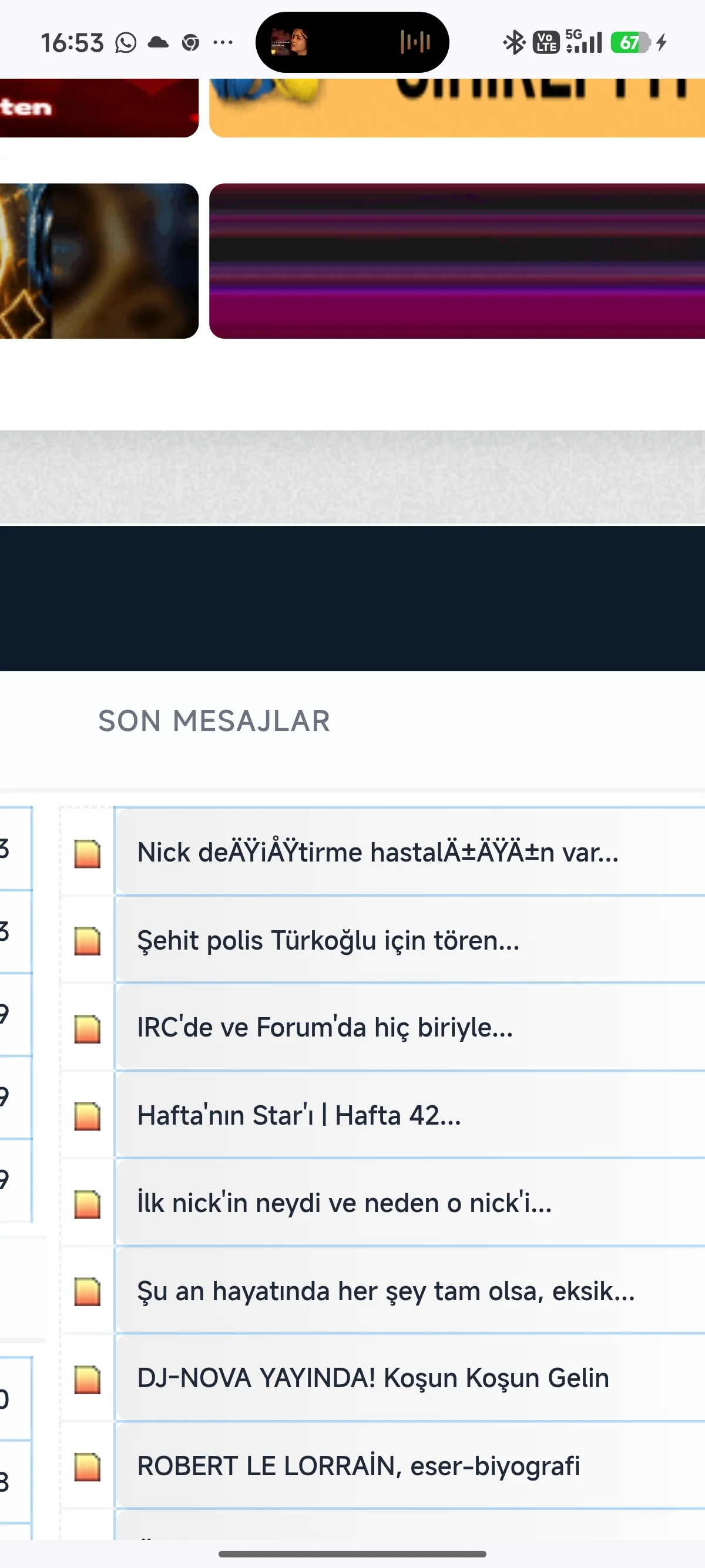The width and height of the screenshot is (705, 1568).
Task: Tap the three-dots more notifications icon
Action: (223, 43)
